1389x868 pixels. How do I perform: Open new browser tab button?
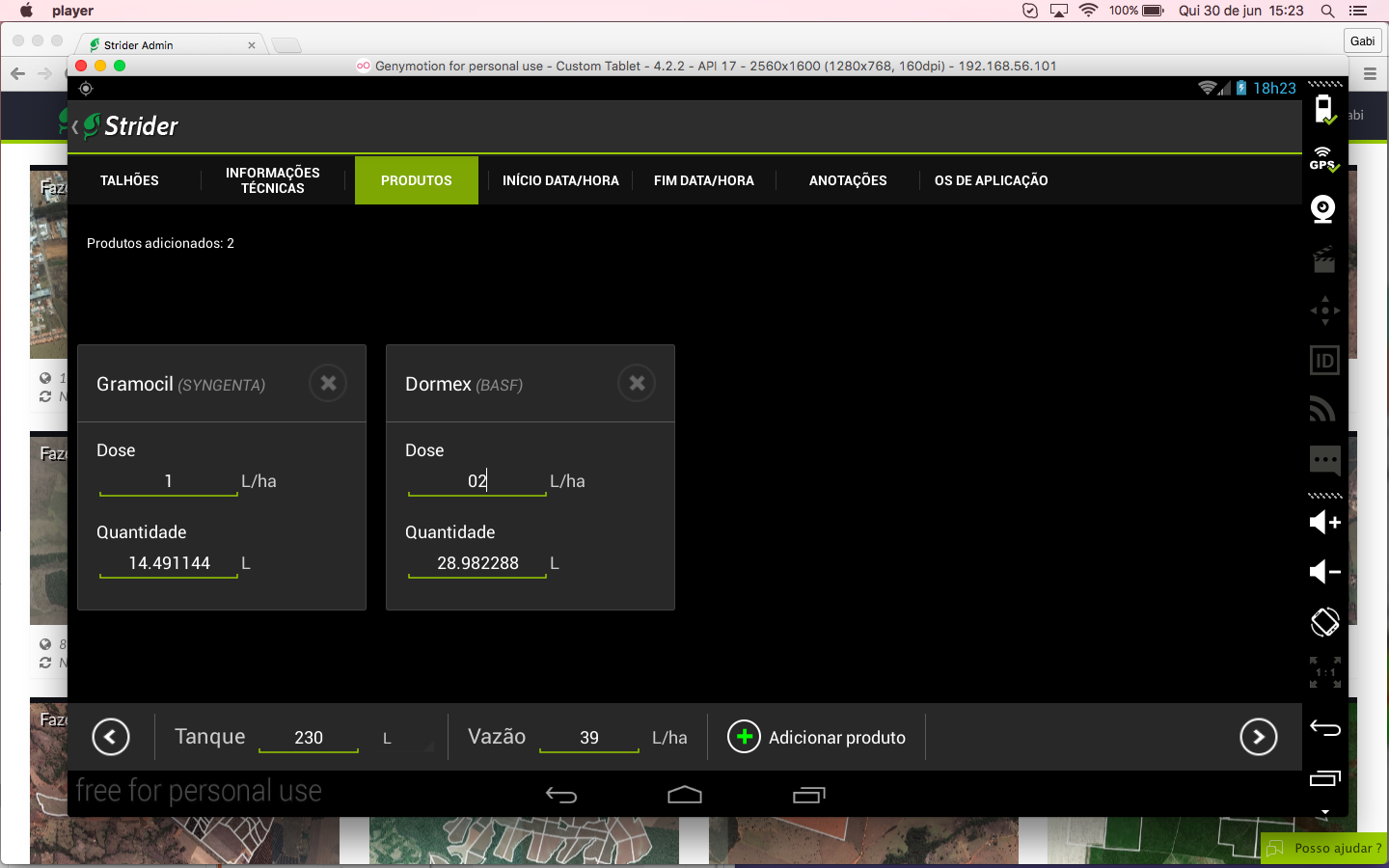pyautogui.click(x=286, y=45)
